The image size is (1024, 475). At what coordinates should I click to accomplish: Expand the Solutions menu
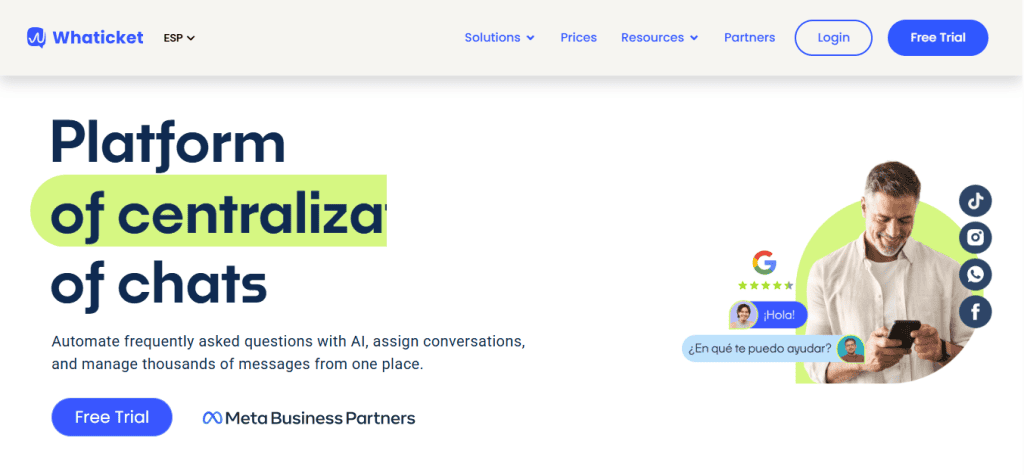pyautogui.click(x=499, y=38)
